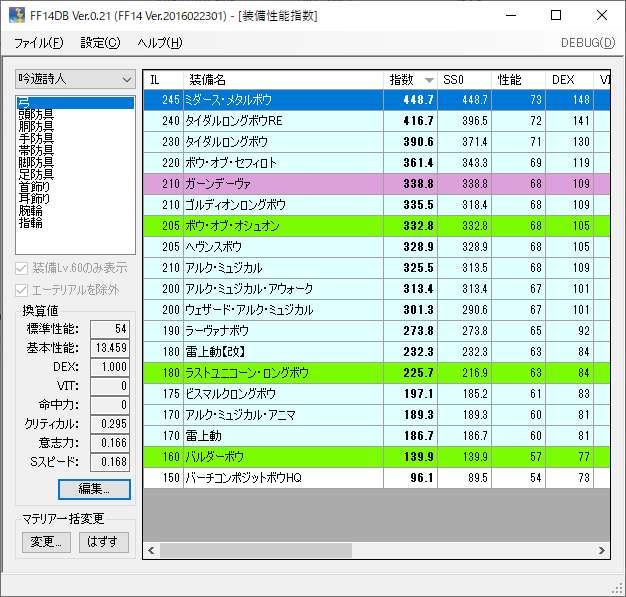This screenshot has height=597, width=626.
Task: Open the ファイル(F) menu
Action: point(38,43)
